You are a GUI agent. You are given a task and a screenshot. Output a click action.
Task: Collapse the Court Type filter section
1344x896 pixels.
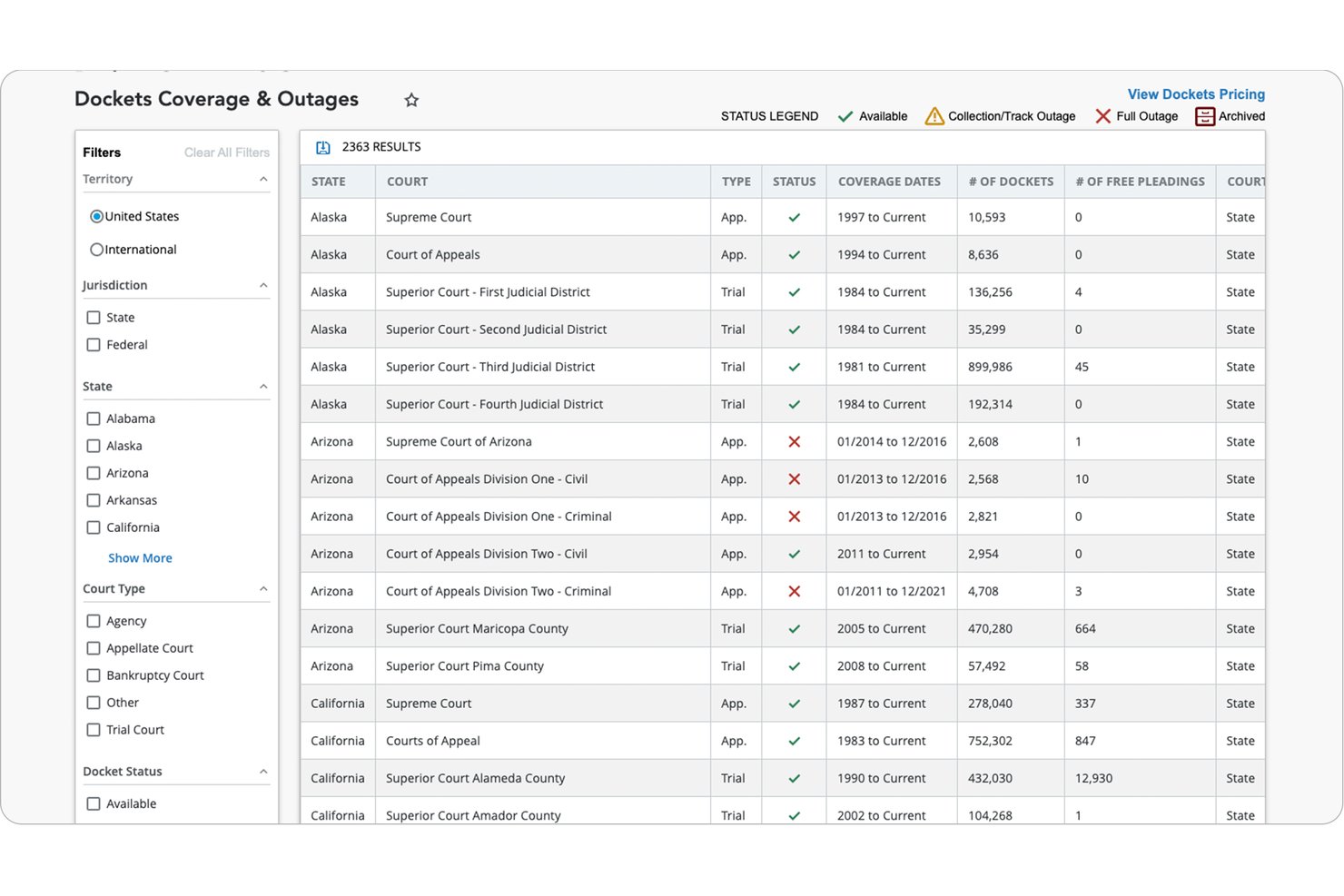click(263, 588)
